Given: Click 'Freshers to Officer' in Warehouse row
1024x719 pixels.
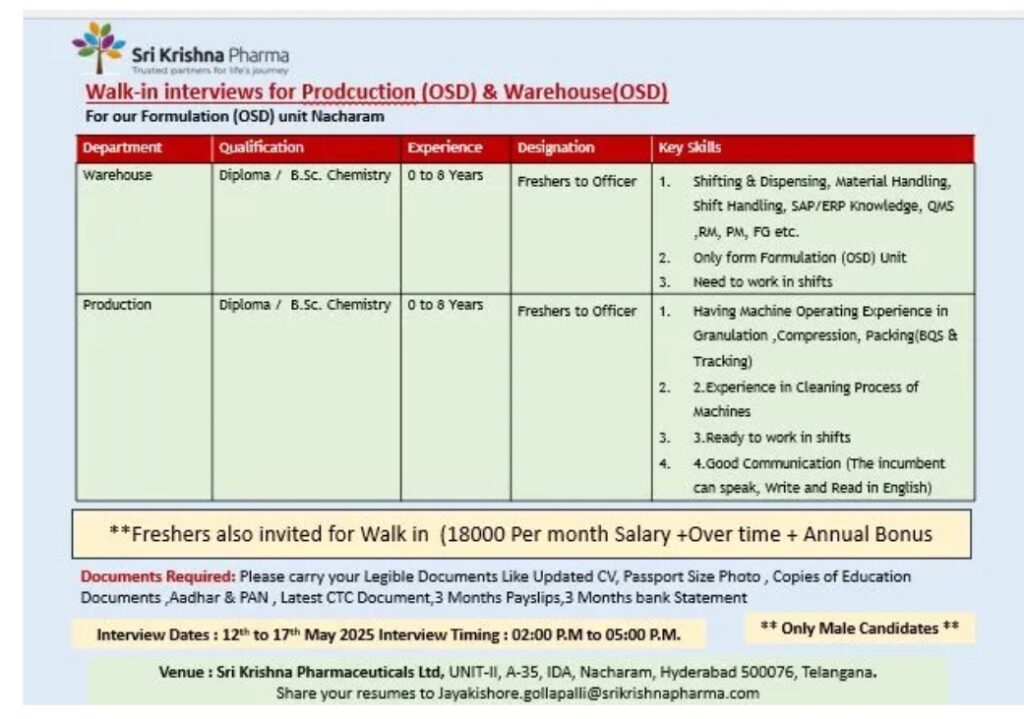Looking at the screenshot, I should 577,182.
